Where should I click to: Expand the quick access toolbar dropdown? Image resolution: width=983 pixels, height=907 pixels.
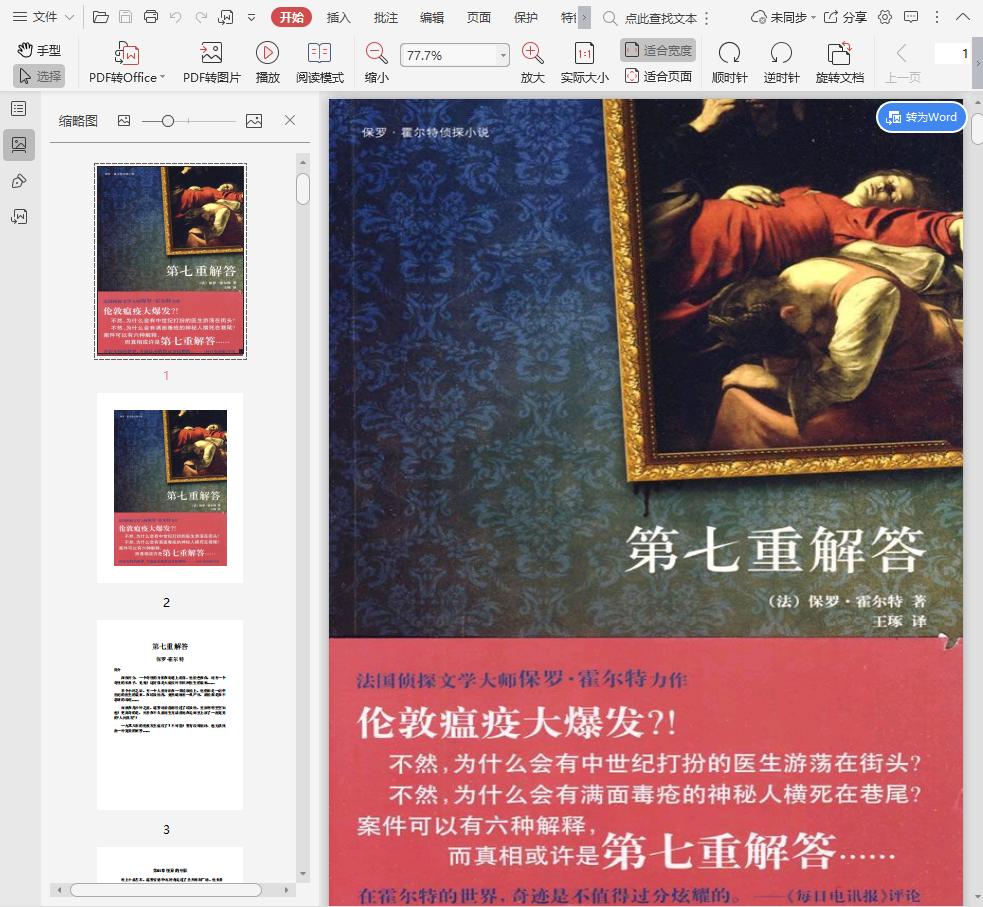[251, 18]
